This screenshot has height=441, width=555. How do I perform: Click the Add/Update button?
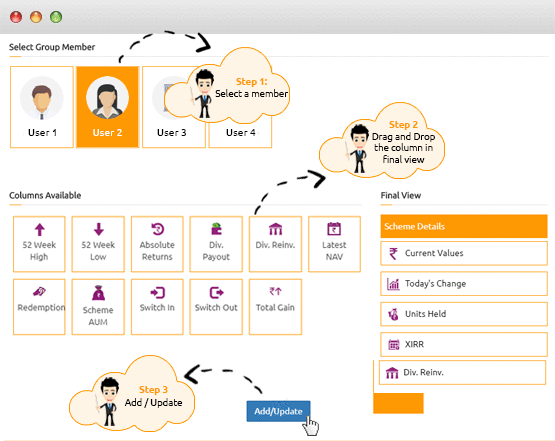(278, 411)
